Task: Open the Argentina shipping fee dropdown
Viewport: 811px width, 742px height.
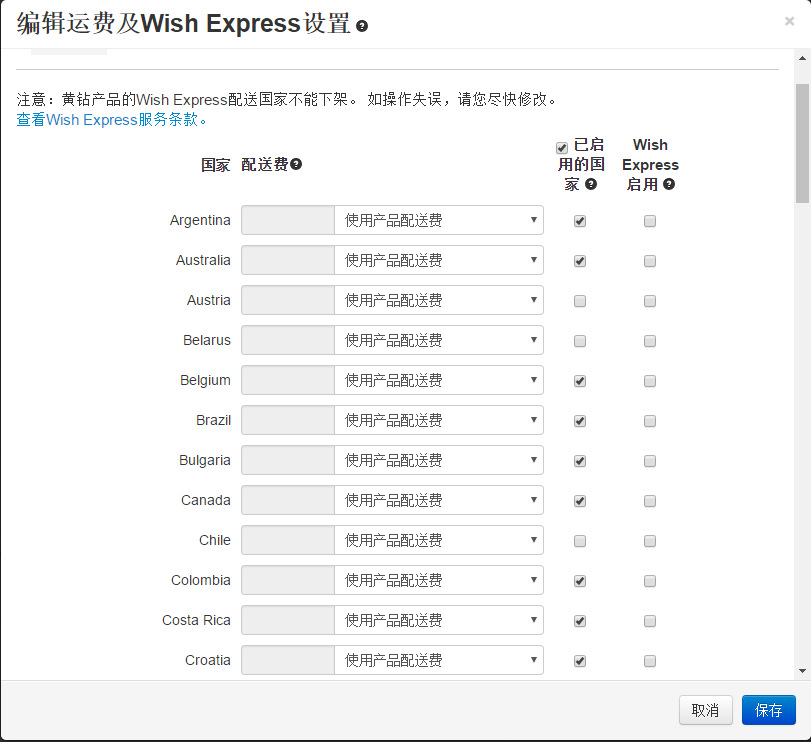Action: [x=438, y=220]
